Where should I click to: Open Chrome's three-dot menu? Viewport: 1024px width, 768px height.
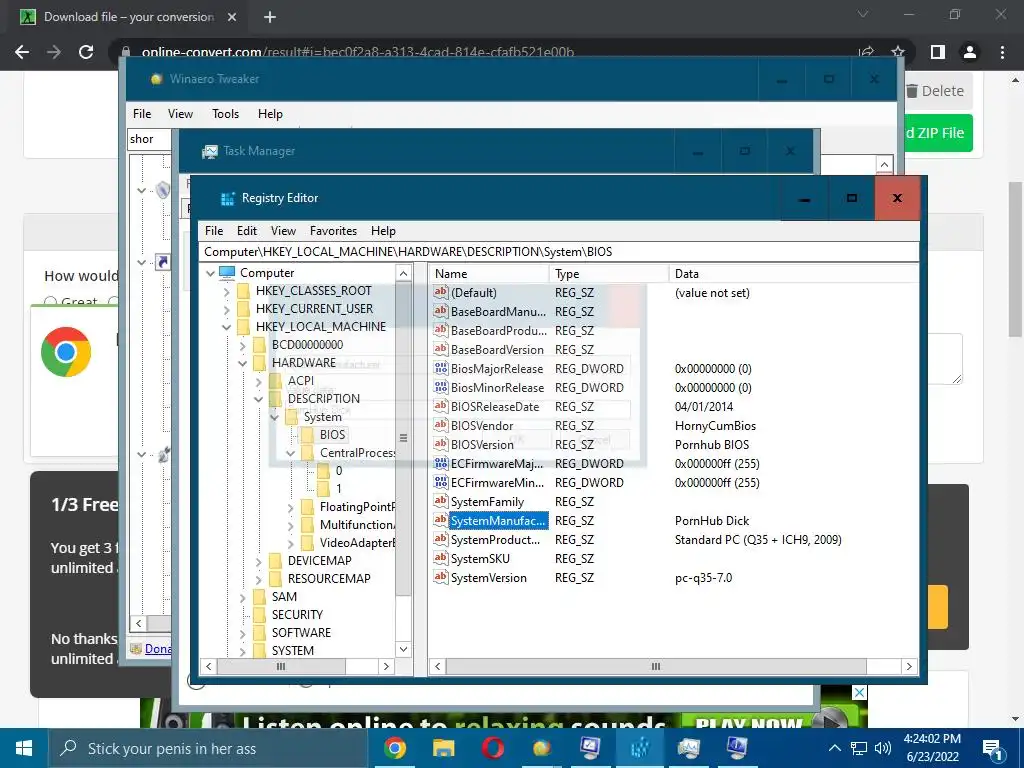tap(1002, 52)
